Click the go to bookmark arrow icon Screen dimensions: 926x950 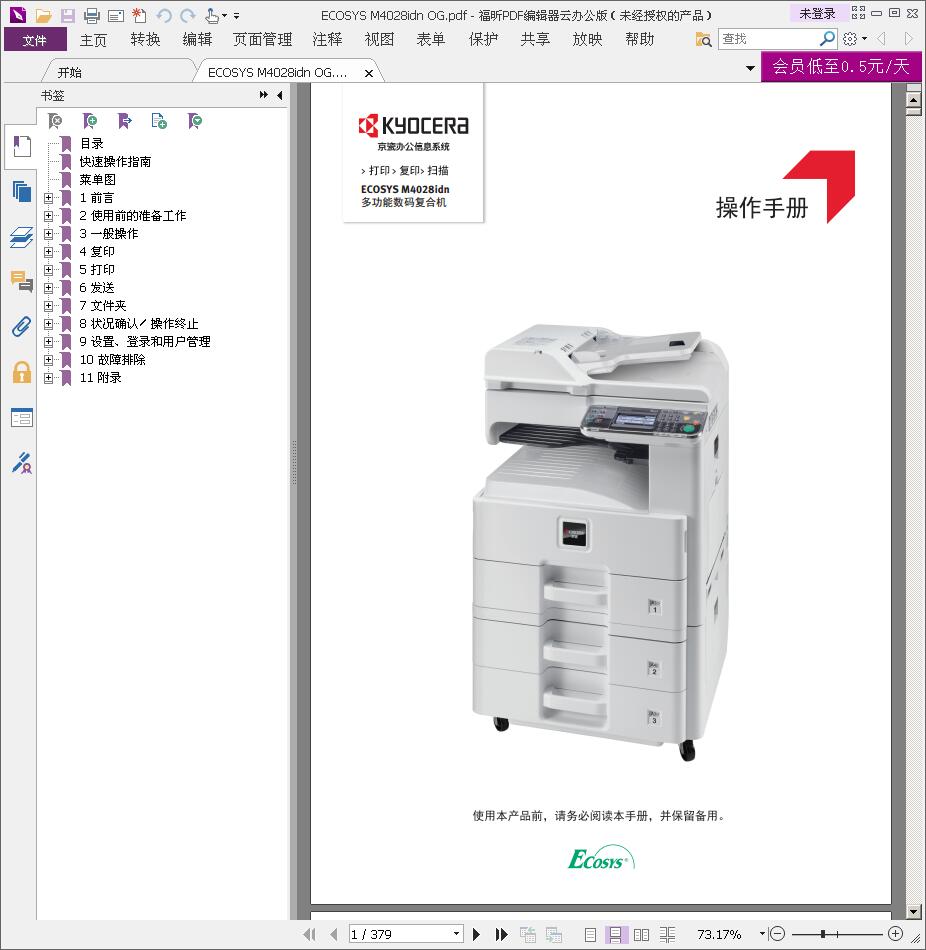[125, 121]
